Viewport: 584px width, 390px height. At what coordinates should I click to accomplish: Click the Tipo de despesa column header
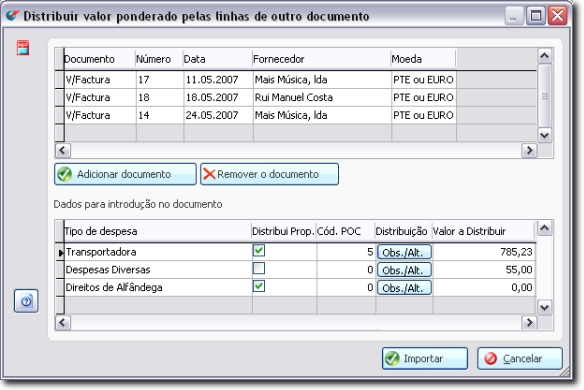coord(158,231)
